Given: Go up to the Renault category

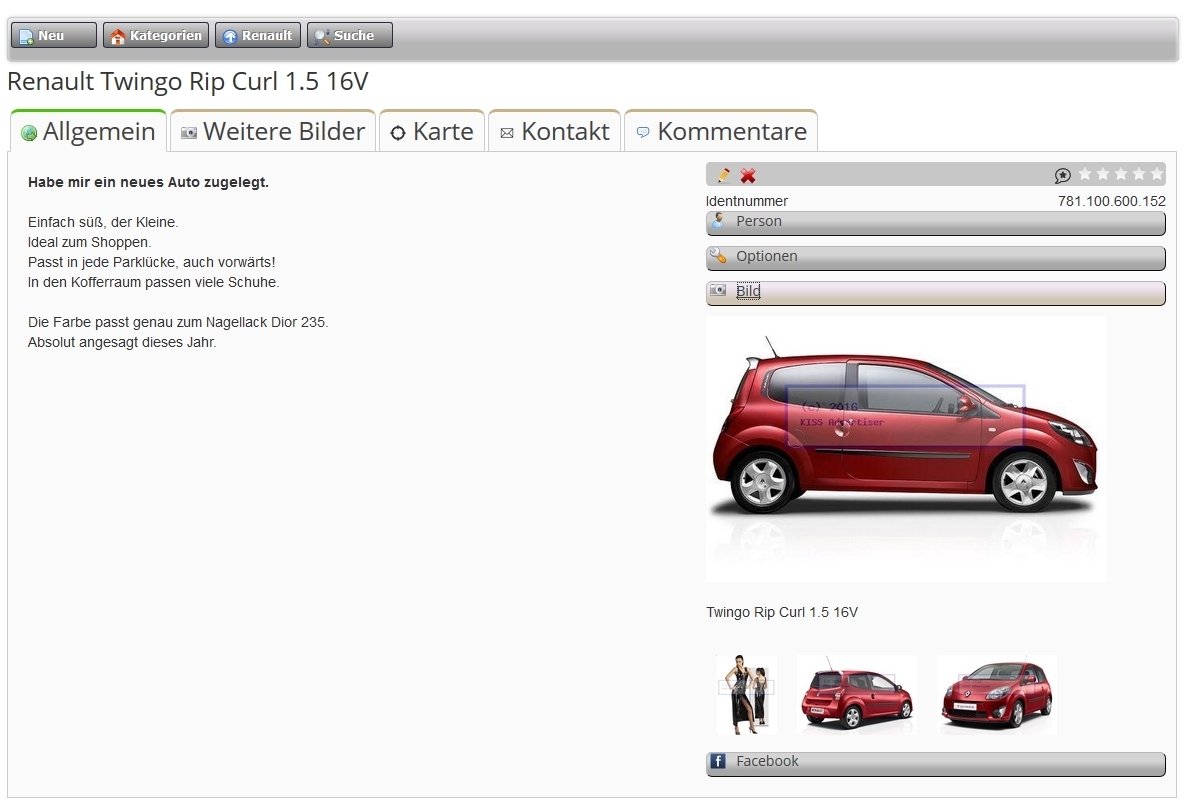Looking at the screenshot, I should pyautogui.click(x=258, y=36).
